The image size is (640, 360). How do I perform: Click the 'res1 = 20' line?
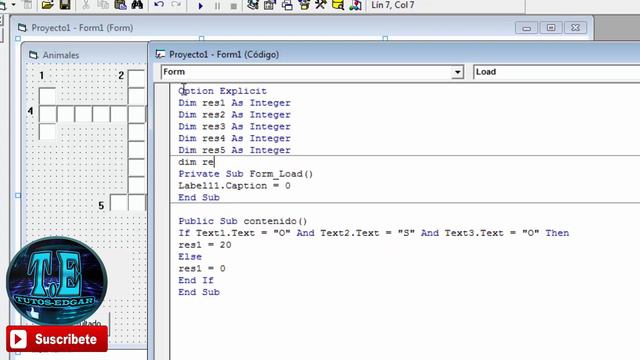(x=205, y=245)
